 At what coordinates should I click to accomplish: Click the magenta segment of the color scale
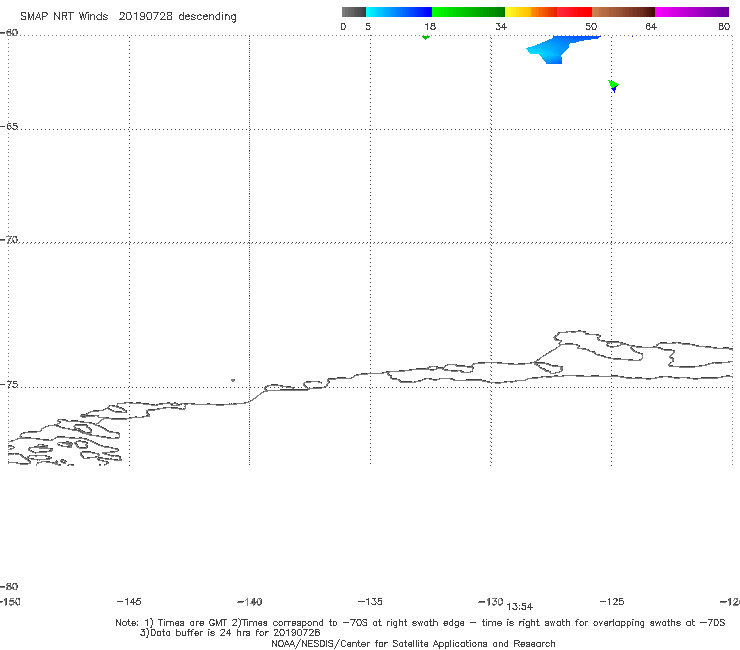(692, 12)
